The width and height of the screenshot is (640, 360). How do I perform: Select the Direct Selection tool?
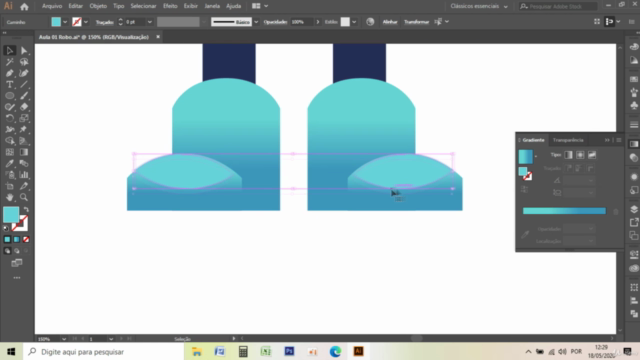[x=24, y=51]
